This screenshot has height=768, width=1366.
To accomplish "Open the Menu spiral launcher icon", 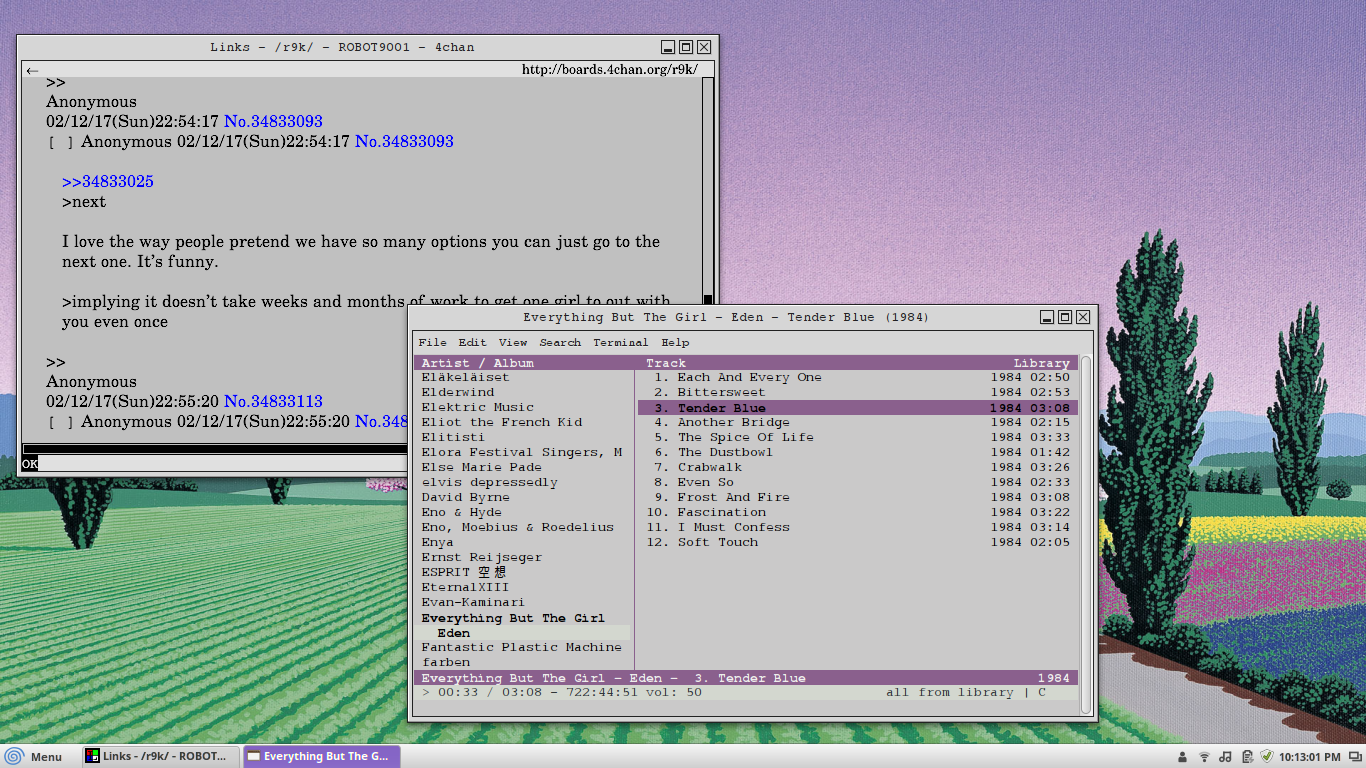I will click(x=15, y=757).
